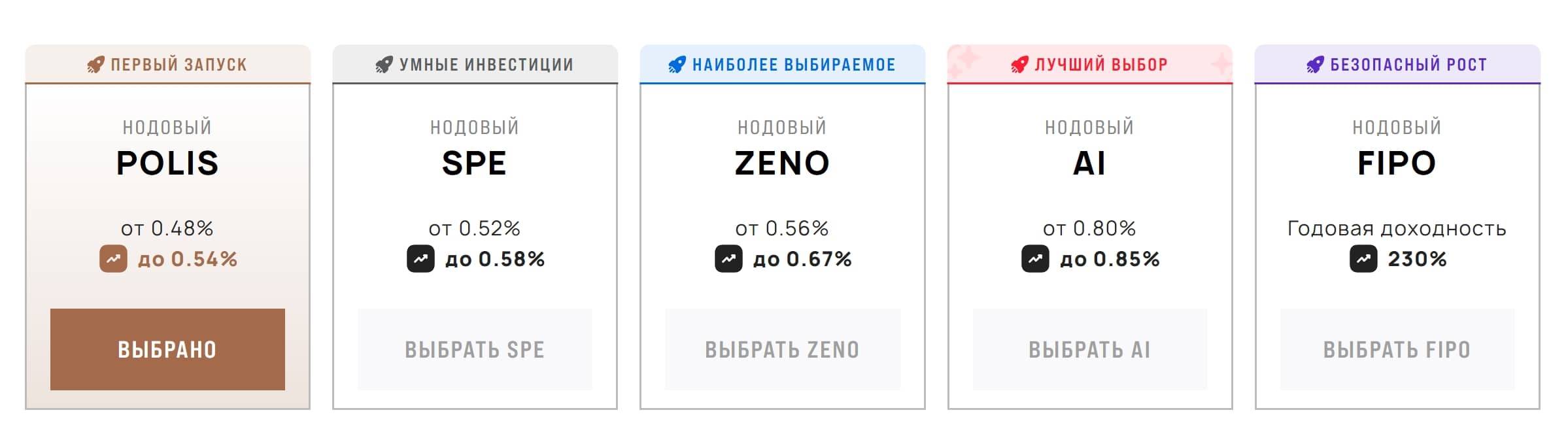1568x442 pixels.
Task: Click the trend chart icon next to 230%
Action: point(1363,259)
